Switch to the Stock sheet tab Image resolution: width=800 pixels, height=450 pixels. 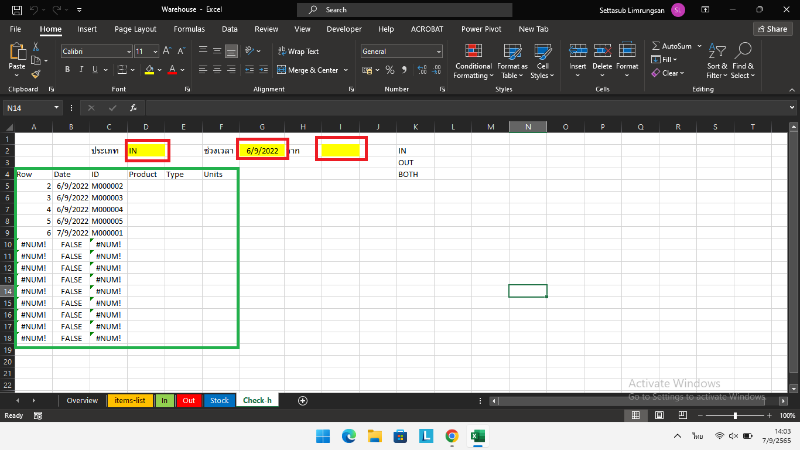coord(219,400)
